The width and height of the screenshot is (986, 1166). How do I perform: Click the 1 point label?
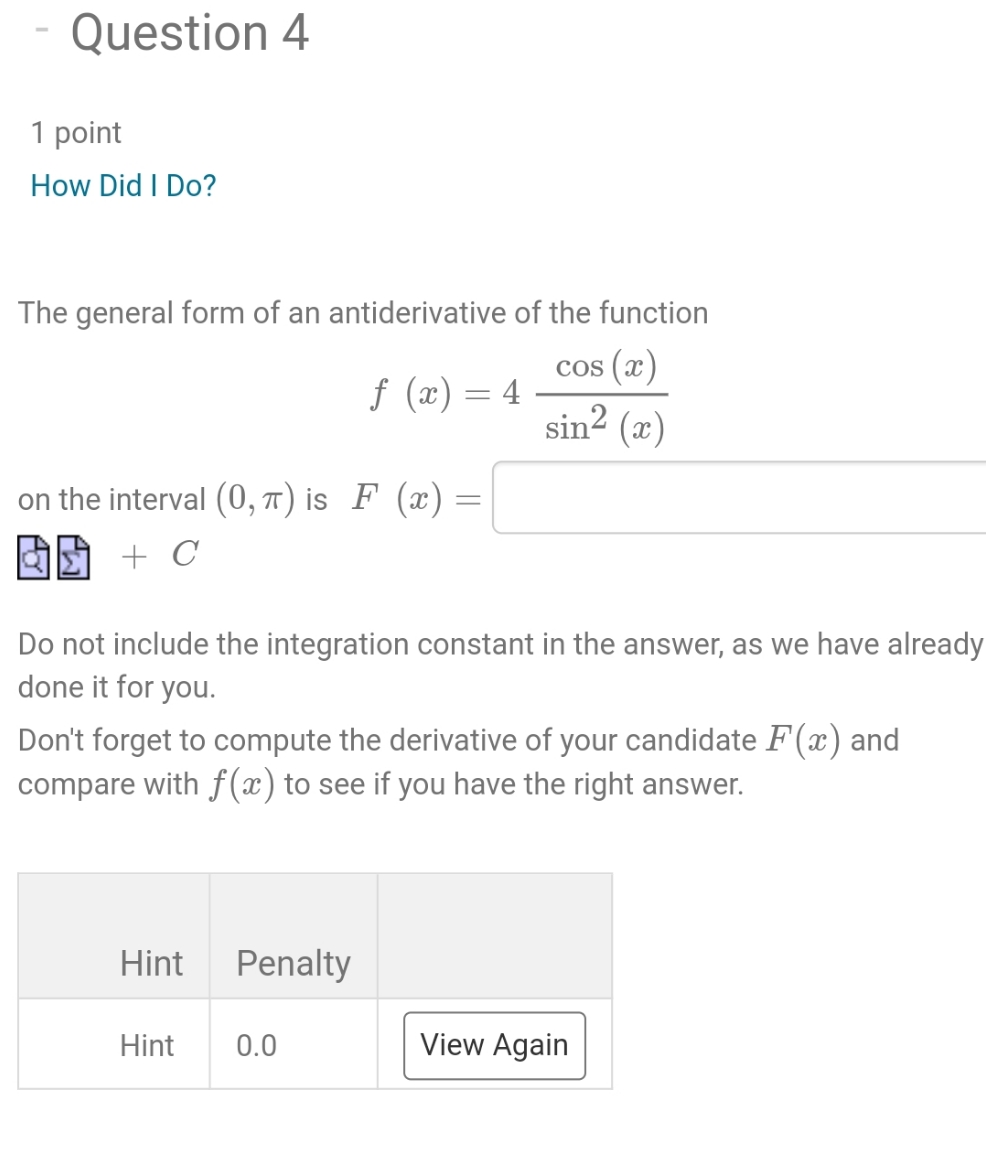(75, 132)
